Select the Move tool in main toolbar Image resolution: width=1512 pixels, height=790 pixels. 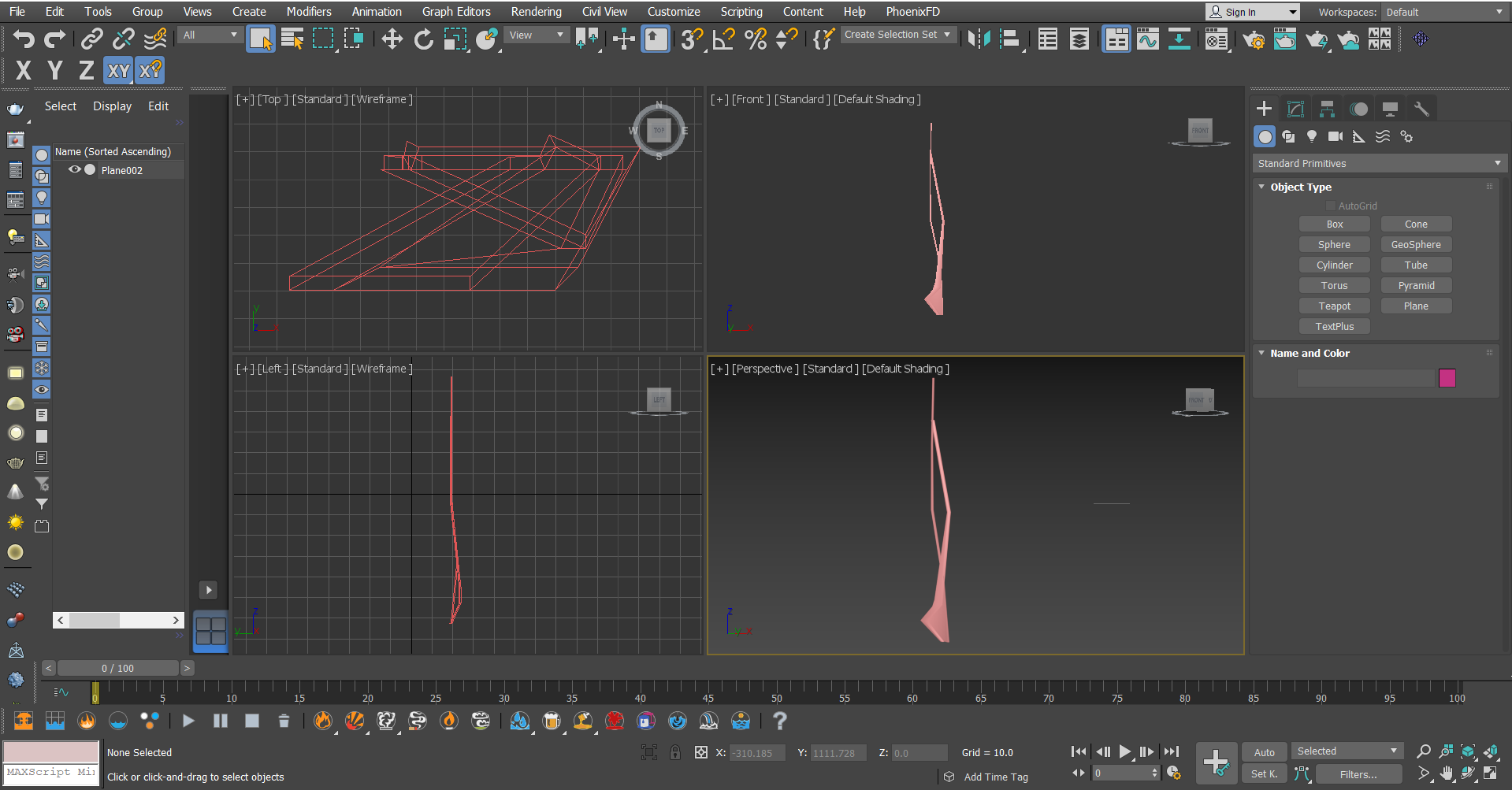tap(392, 39)
